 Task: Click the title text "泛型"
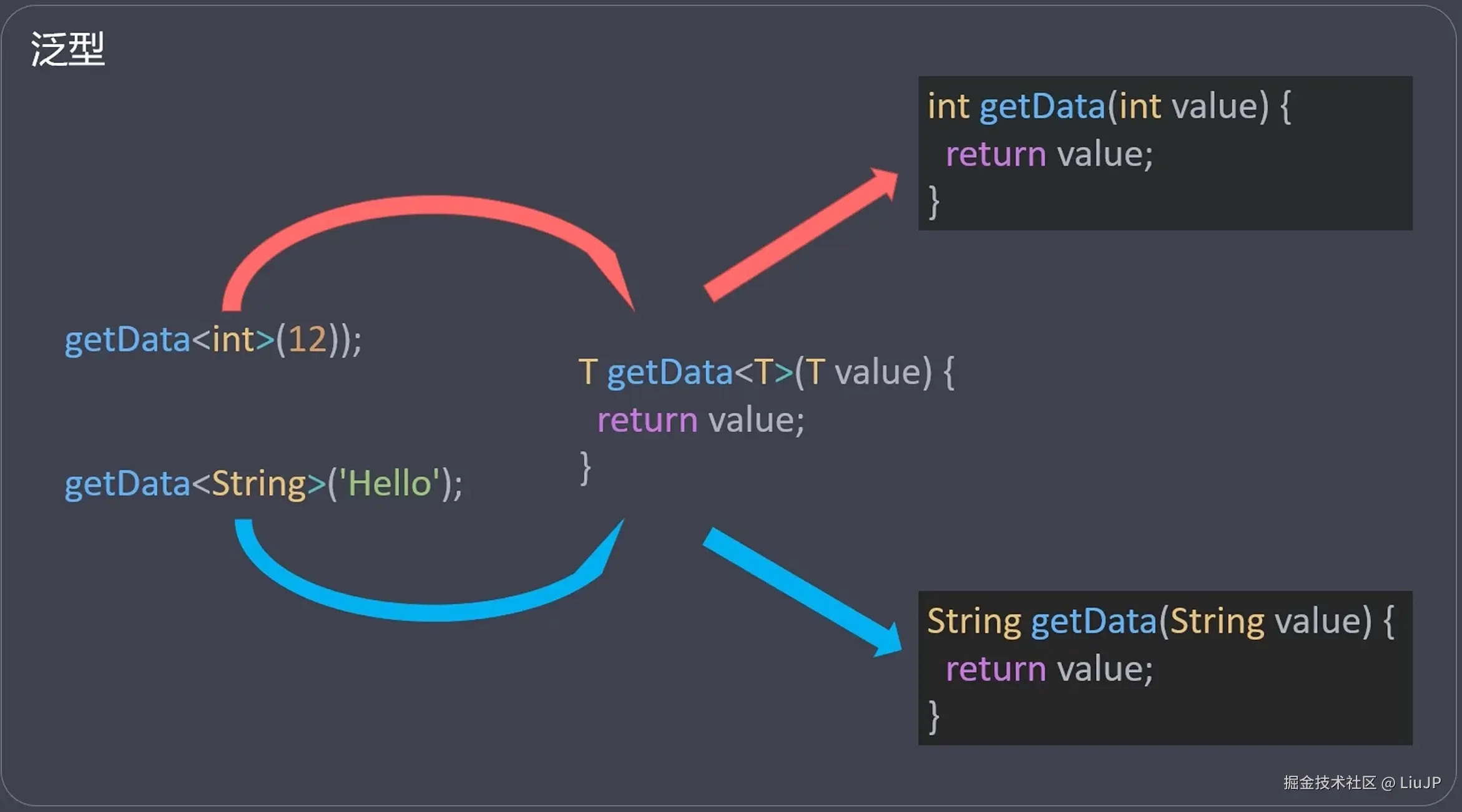(x=67, y=49)
